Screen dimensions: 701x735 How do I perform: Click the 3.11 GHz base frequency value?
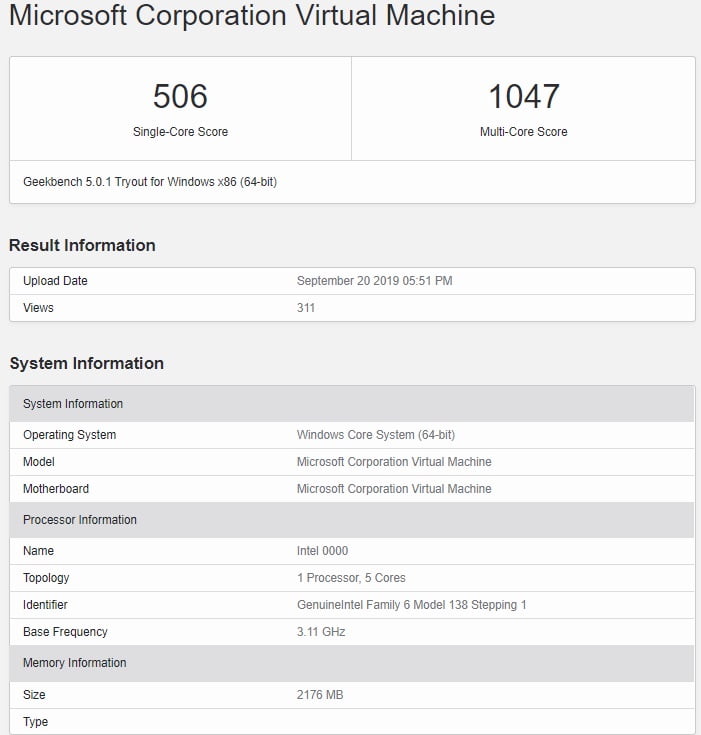[321, 632]
